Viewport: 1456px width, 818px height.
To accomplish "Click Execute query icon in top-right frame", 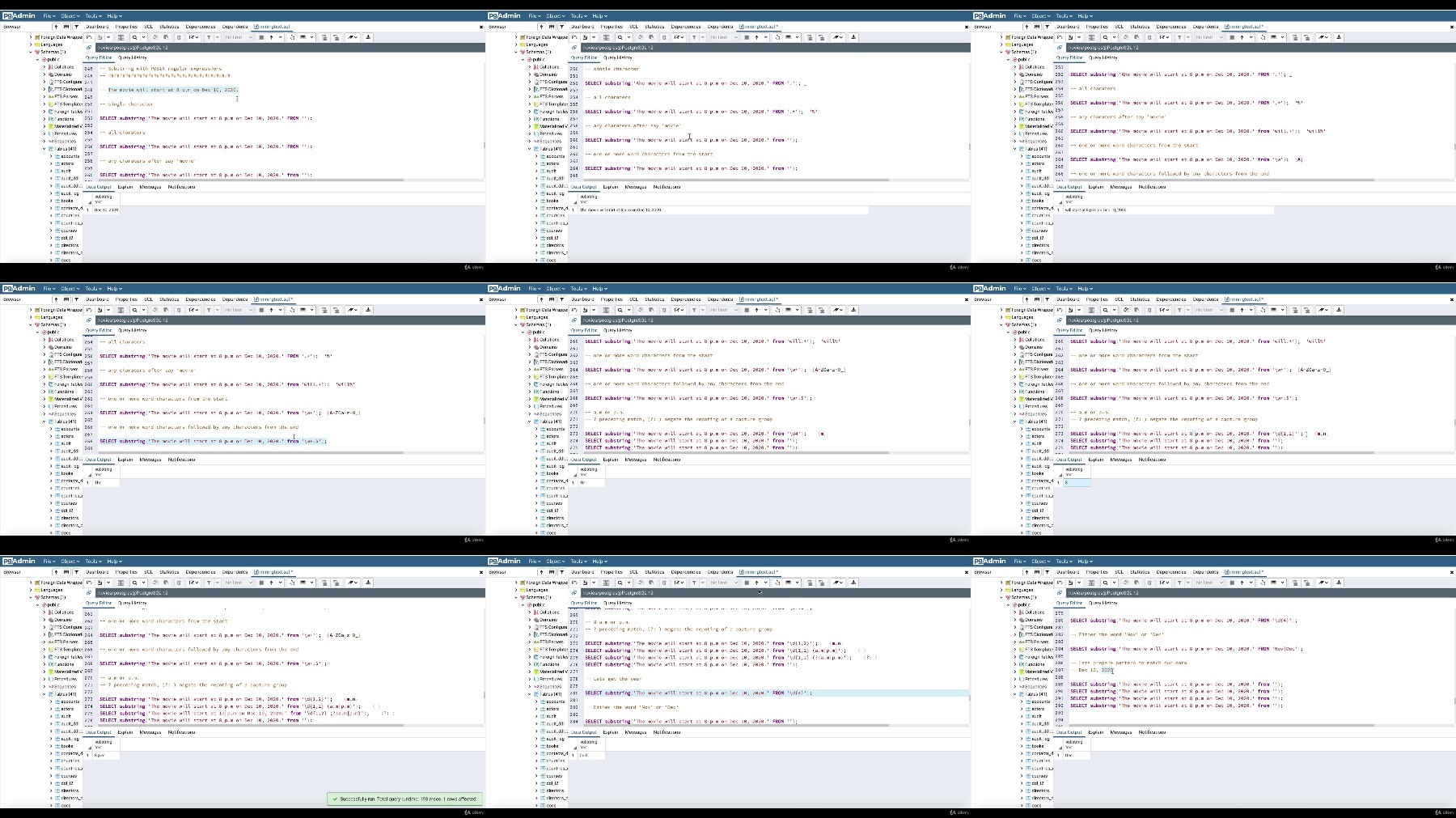I will pos(1242,37).
